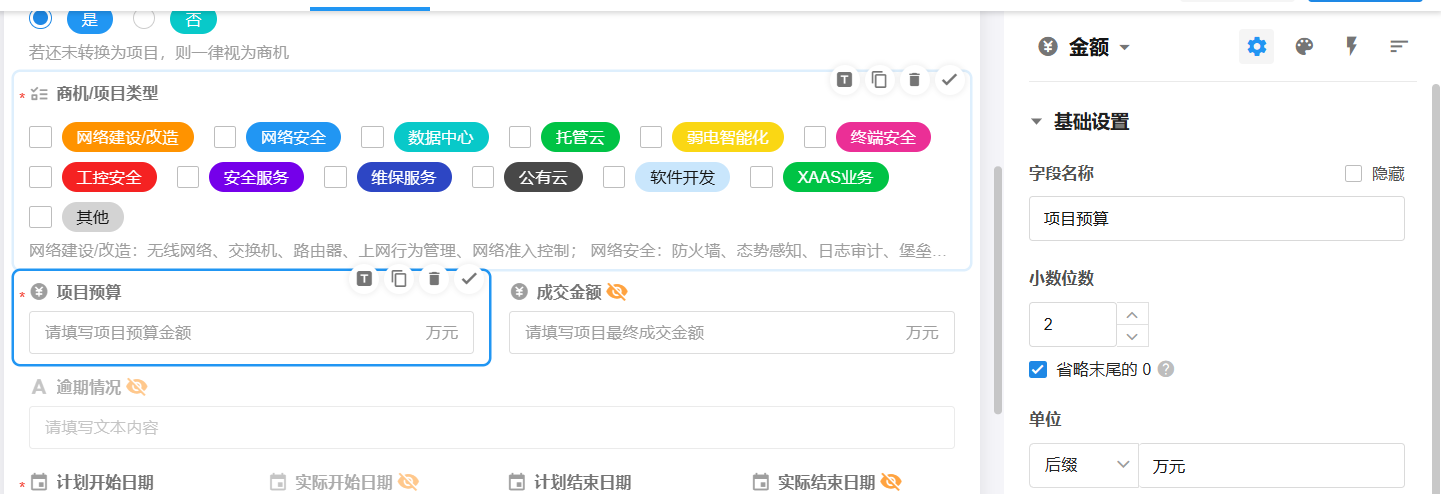Click the sort lines icon in right panel

[x=1399, y=47]
